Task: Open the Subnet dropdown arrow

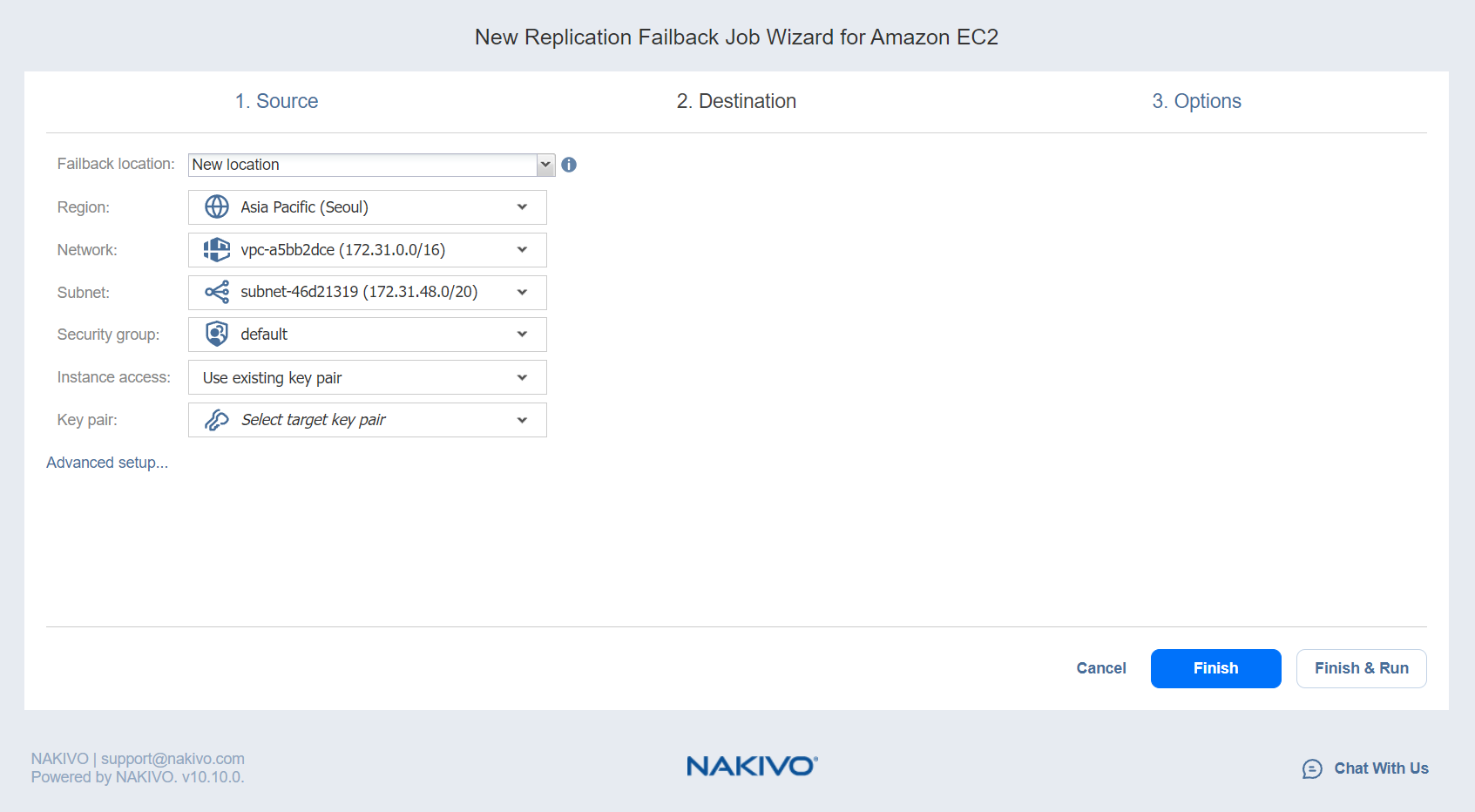Action: (522, 292)
